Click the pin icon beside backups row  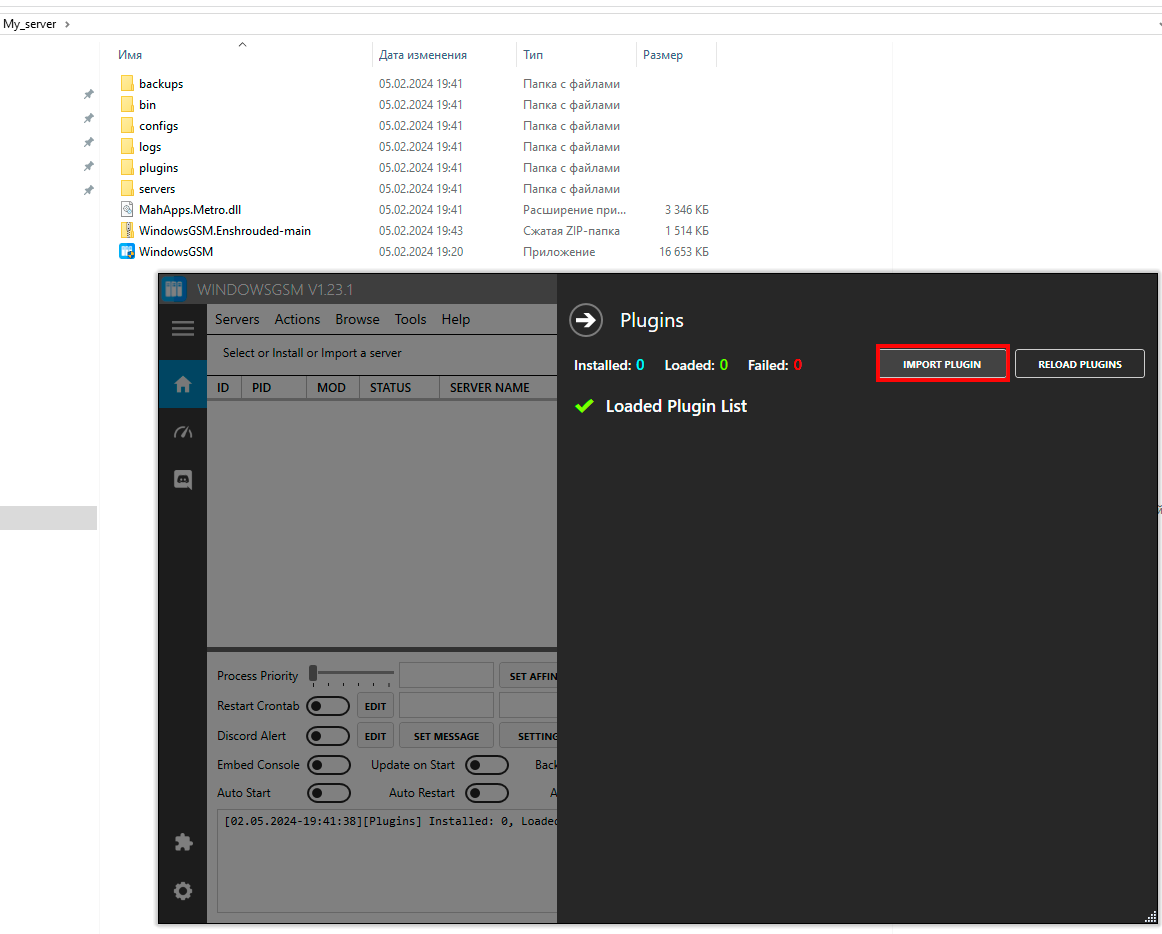tap(88, 94)
